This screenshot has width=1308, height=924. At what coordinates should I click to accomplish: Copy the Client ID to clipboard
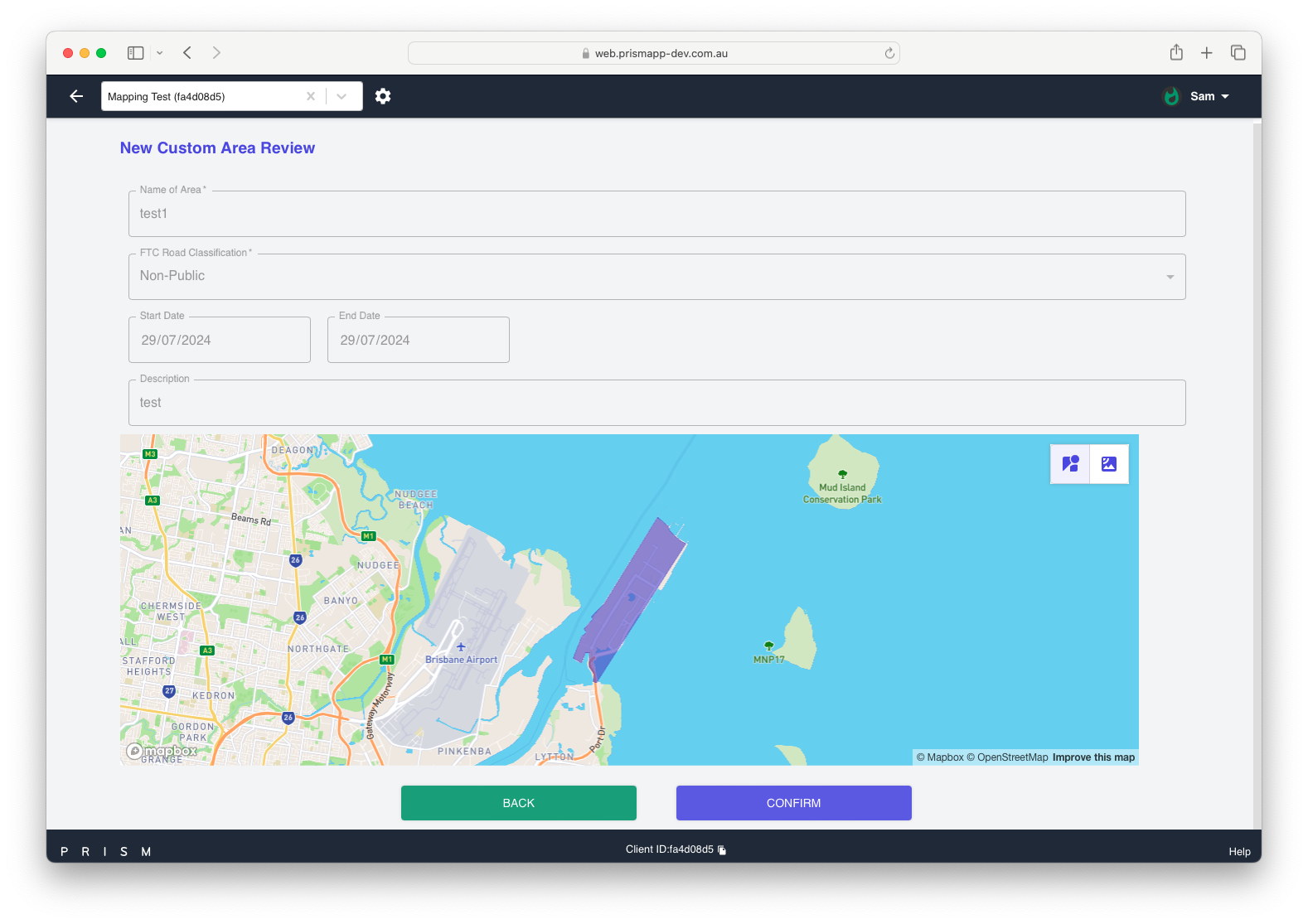(x=722, y=850)
